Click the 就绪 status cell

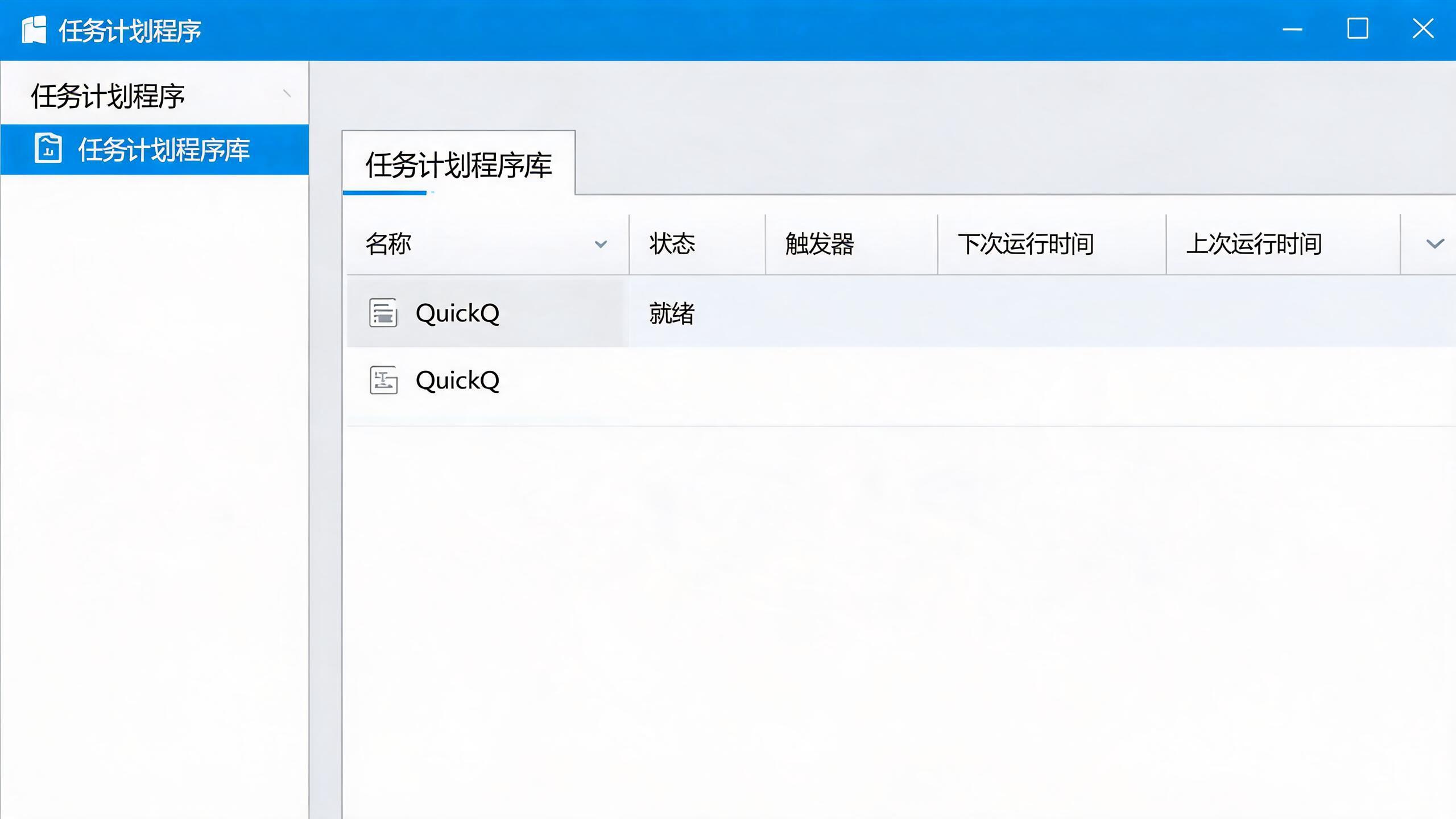(x=672, y=313)
